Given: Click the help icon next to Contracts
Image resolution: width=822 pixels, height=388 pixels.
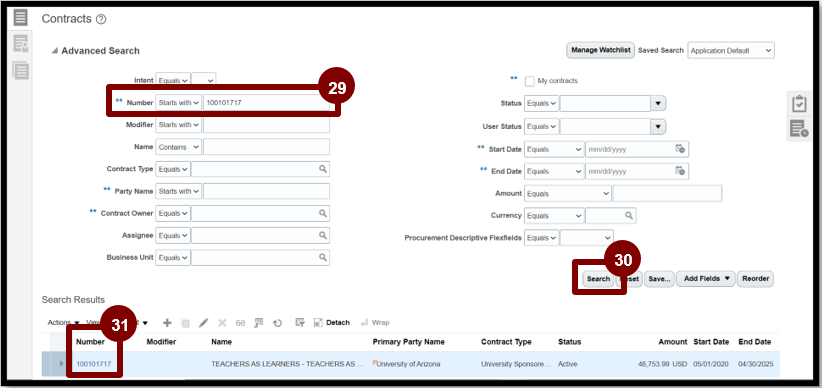Looking at the screenshot, I should pos(101,19).
